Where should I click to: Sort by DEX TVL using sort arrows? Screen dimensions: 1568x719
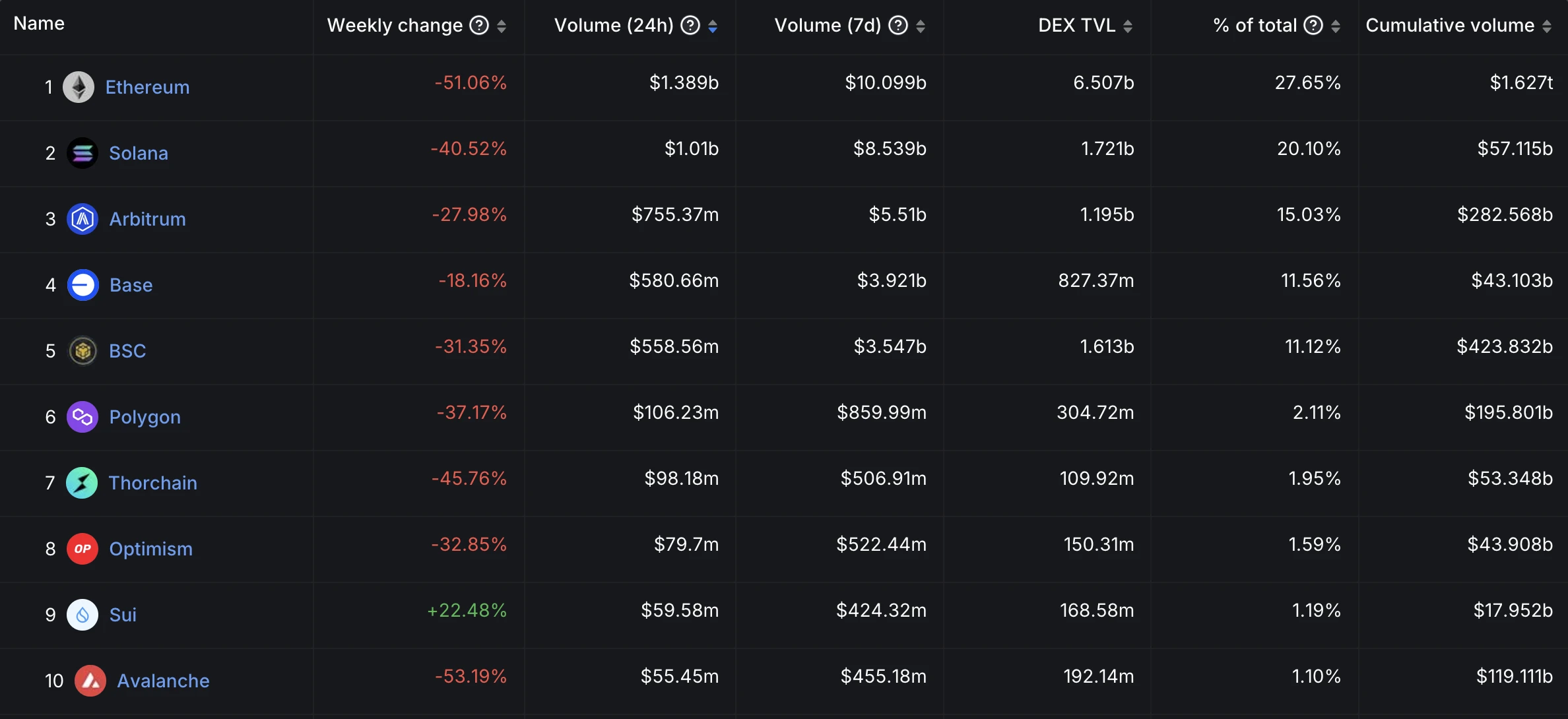click(x=1128, y=26)
